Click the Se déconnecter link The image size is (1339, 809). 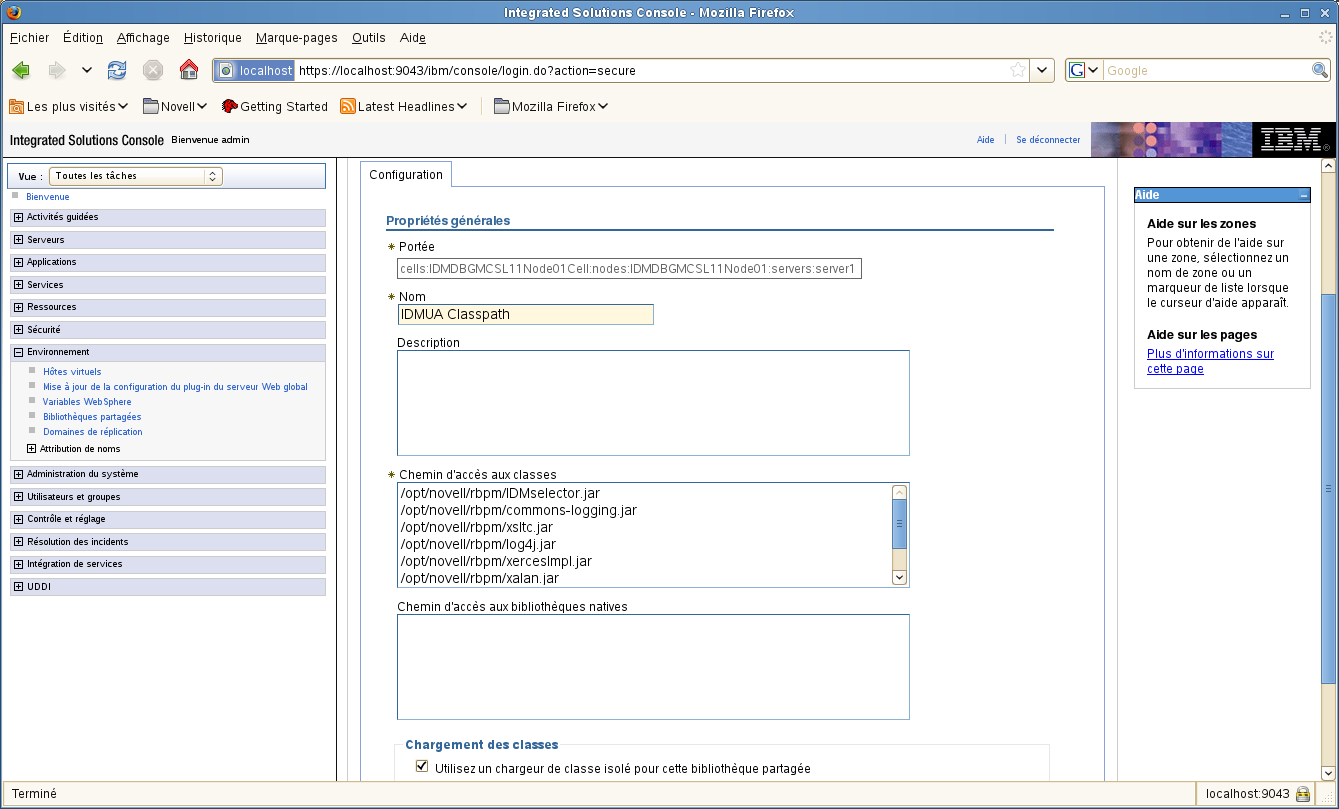[x=1048, y=140]
